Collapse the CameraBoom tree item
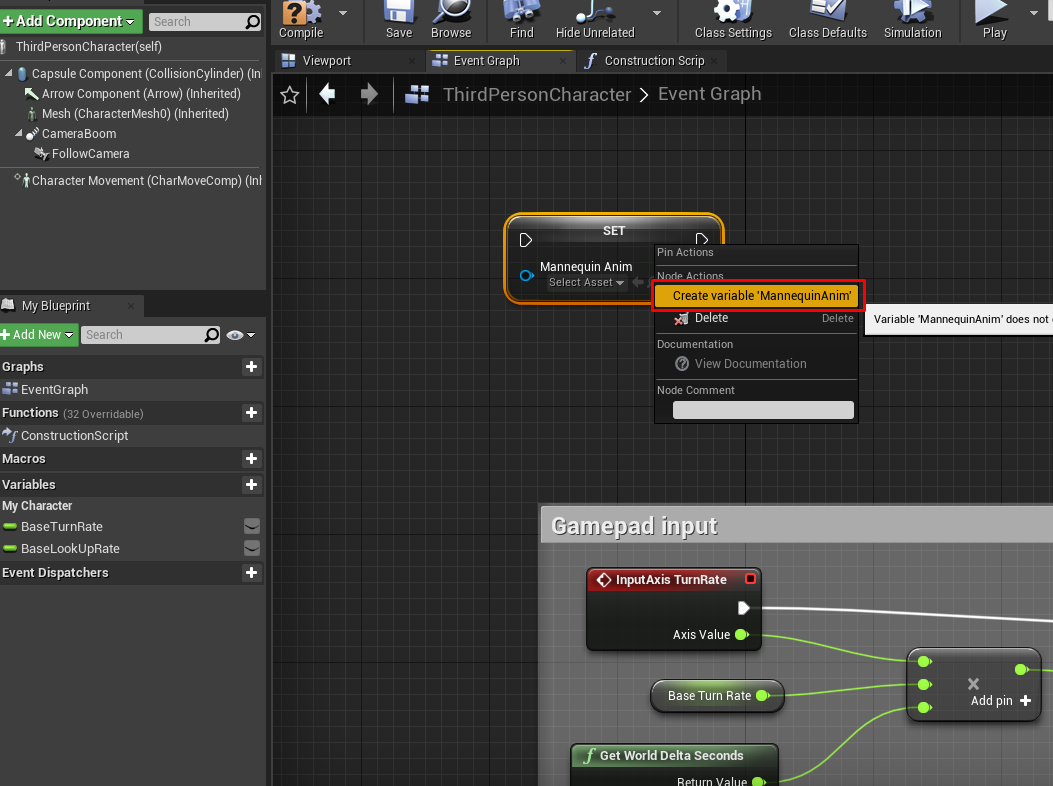The image size is (1053, 786). click(19, 134)
